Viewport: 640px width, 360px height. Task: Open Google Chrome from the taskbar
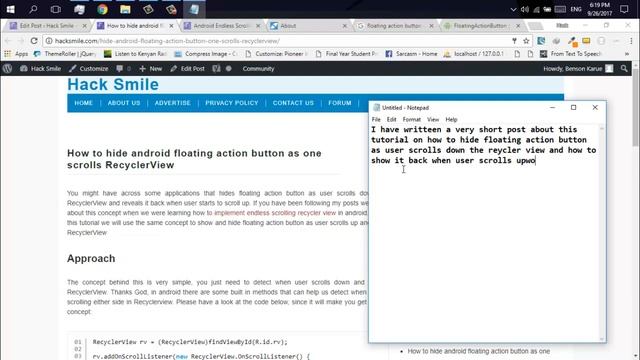pos(102,9)
